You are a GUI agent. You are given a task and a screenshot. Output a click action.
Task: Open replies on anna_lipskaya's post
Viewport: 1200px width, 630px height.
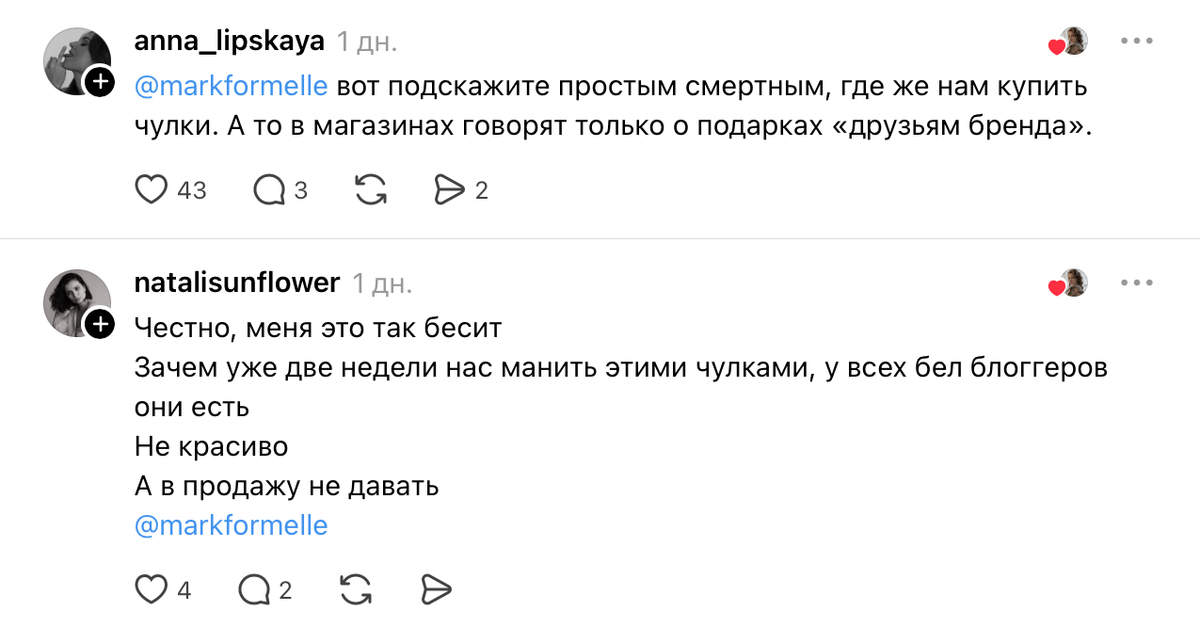coord(269,189)
